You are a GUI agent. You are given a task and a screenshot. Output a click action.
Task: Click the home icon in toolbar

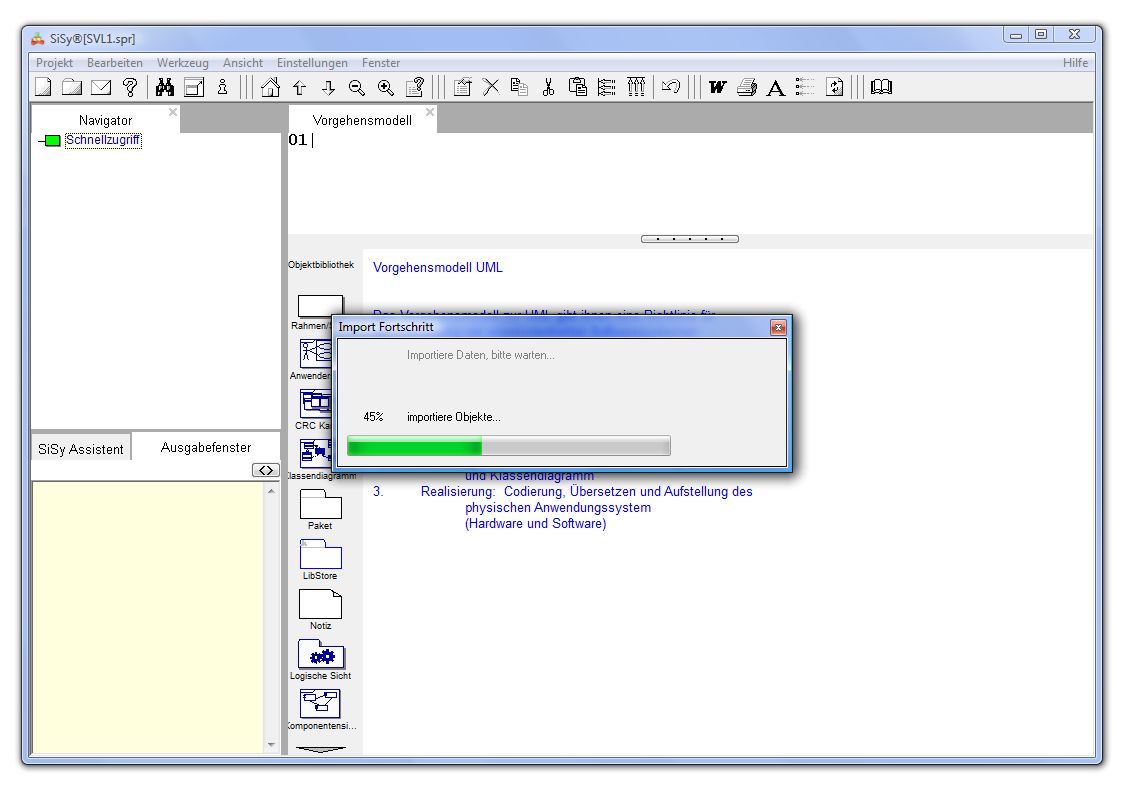click(270, 87)
